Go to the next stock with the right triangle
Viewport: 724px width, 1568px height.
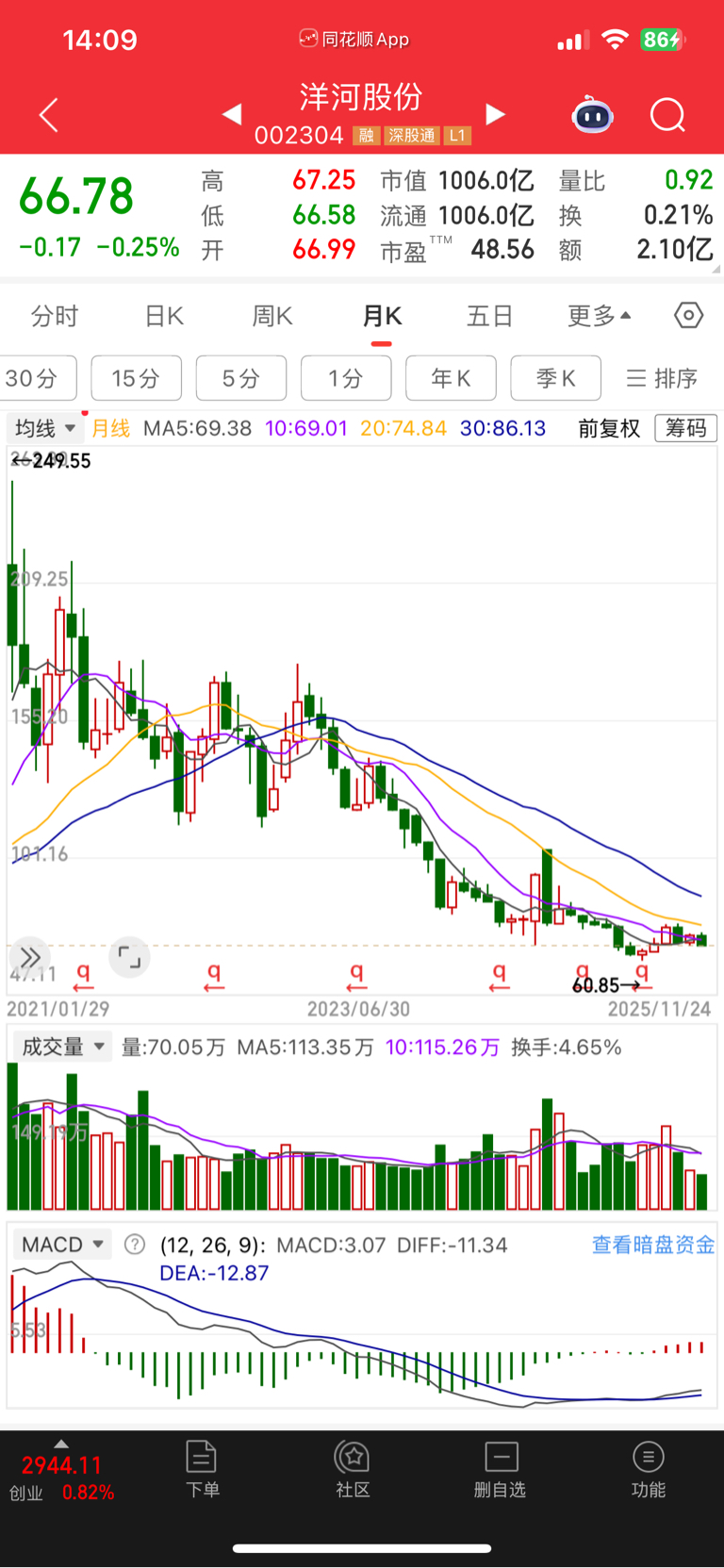pos(495,114)
